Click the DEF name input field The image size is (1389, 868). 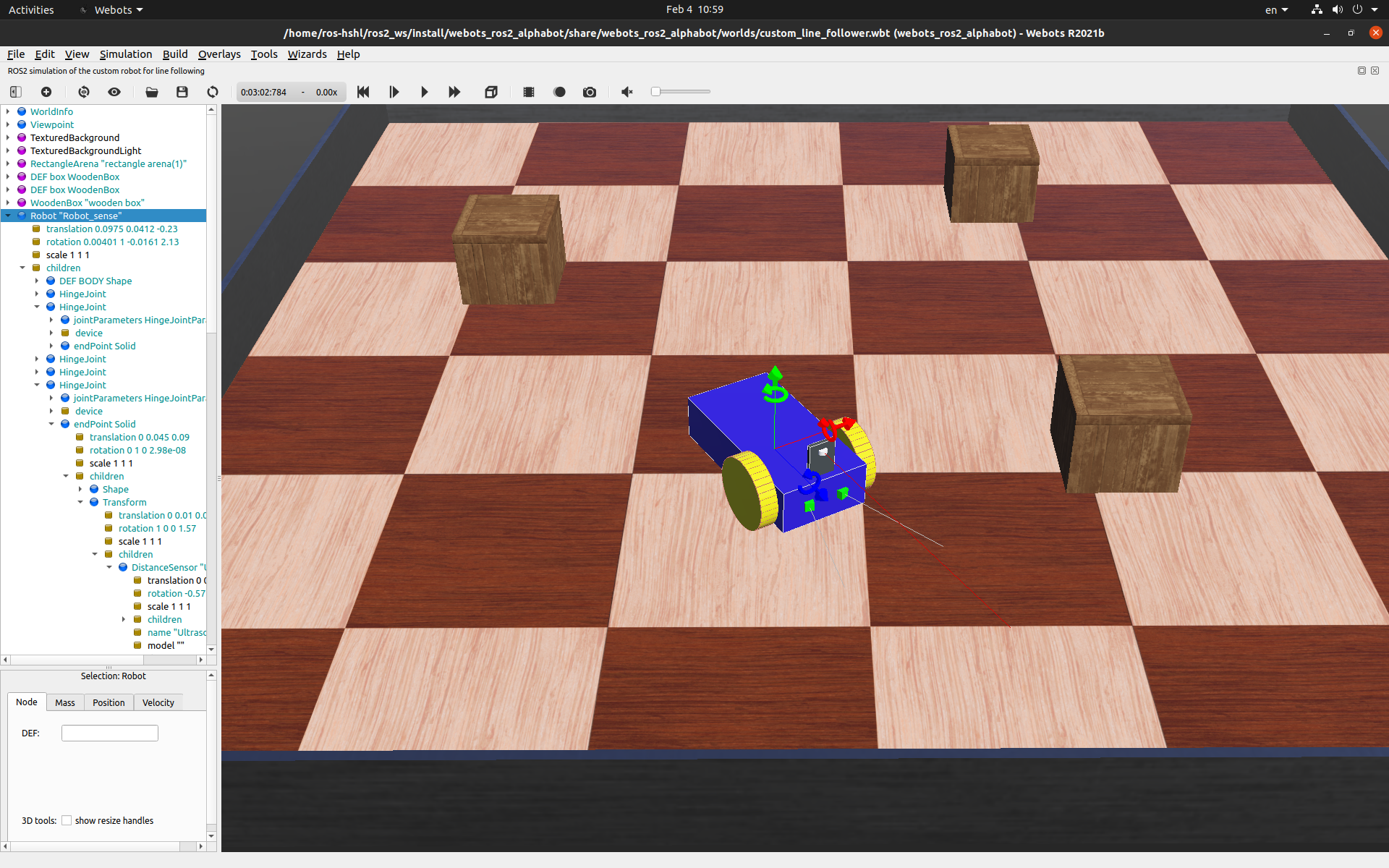pos(110,733)
